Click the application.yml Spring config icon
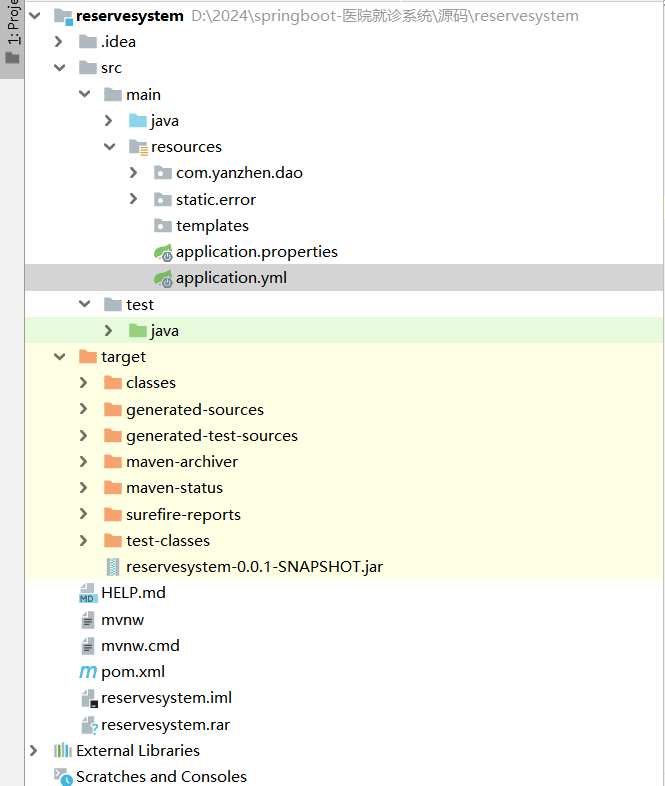This screenshot has height=786, width=665. [163, 278]
